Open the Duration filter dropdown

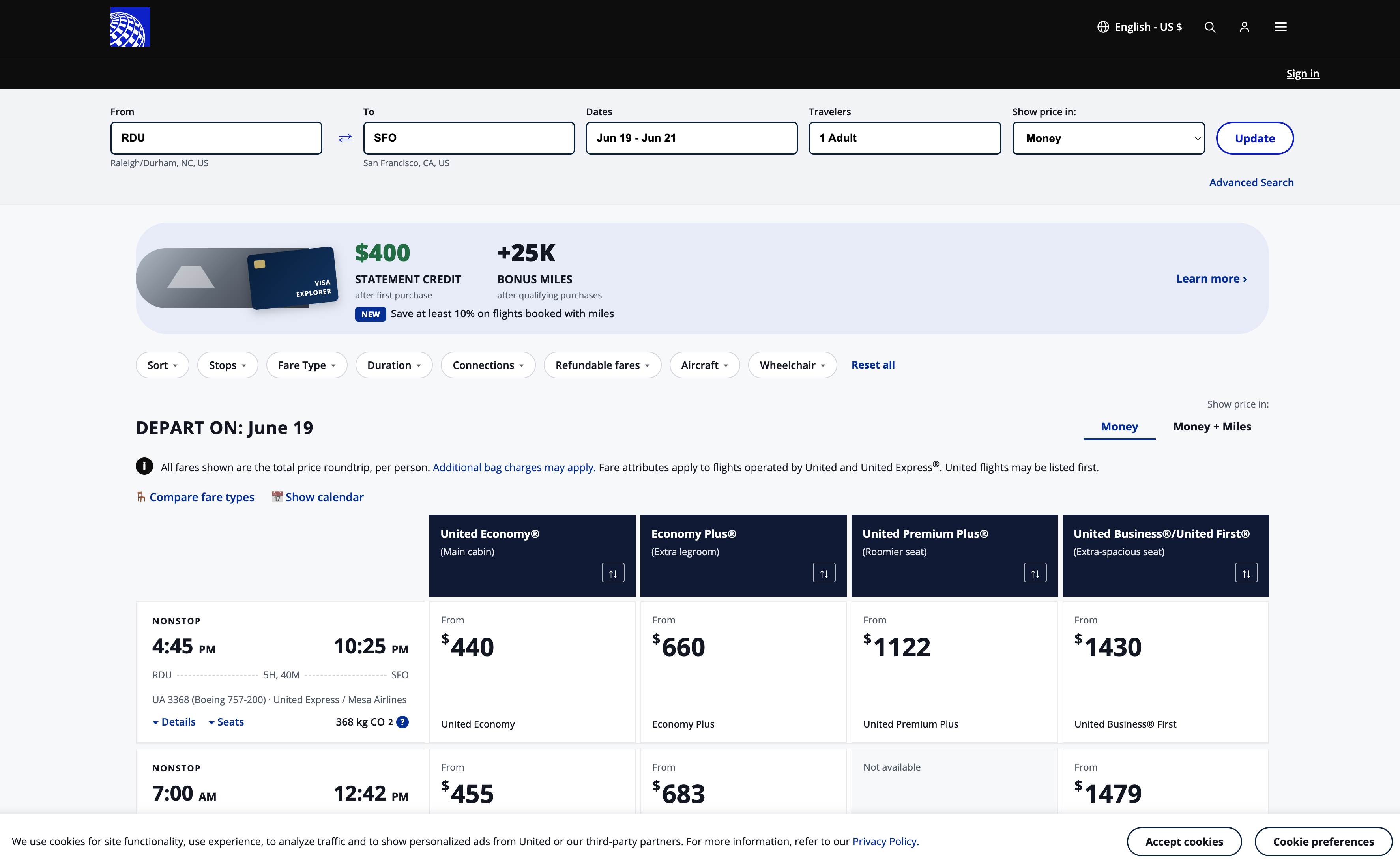pos(394,365)
